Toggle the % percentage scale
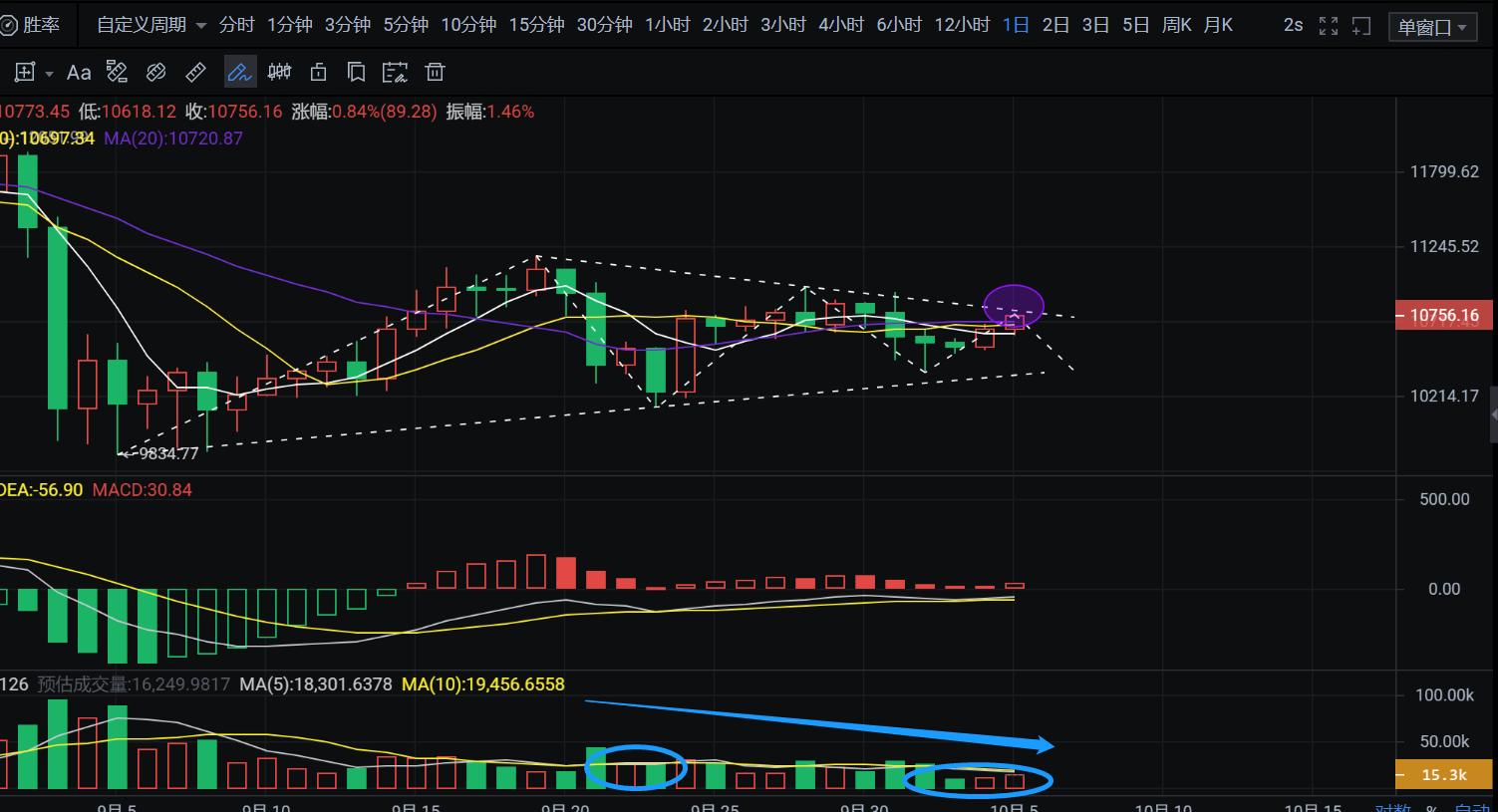 coord(1432,808)
